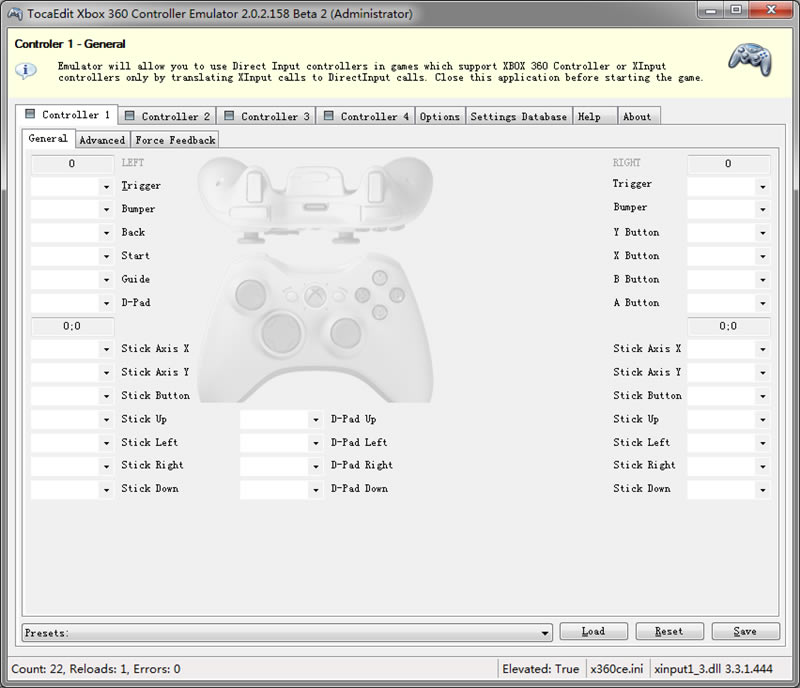Click the left Stick Button input field
Screen dimensions: 800x688
coord(65,396)
